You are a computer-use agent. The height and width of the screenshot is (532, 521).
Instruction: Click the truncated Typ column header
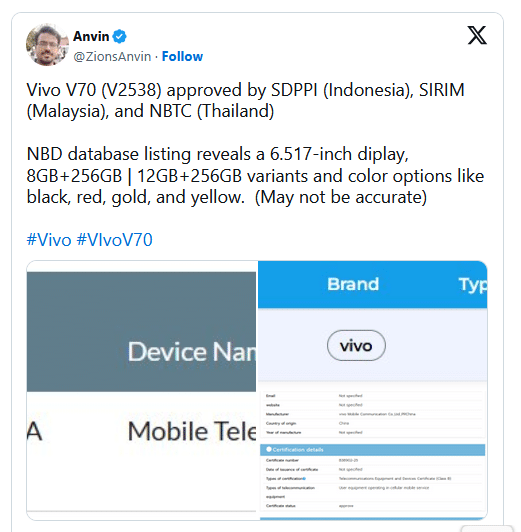472,285
